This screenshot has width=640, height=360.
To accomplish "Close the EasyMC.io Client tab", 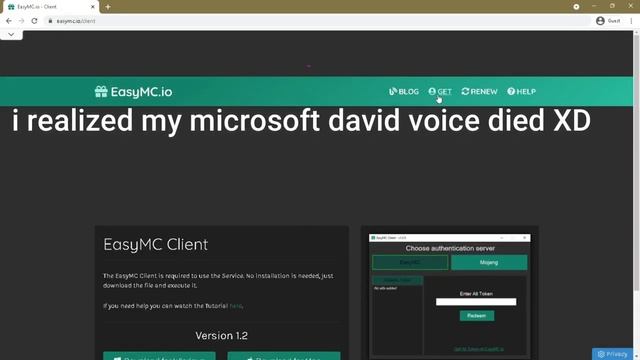I will point(93,7).
